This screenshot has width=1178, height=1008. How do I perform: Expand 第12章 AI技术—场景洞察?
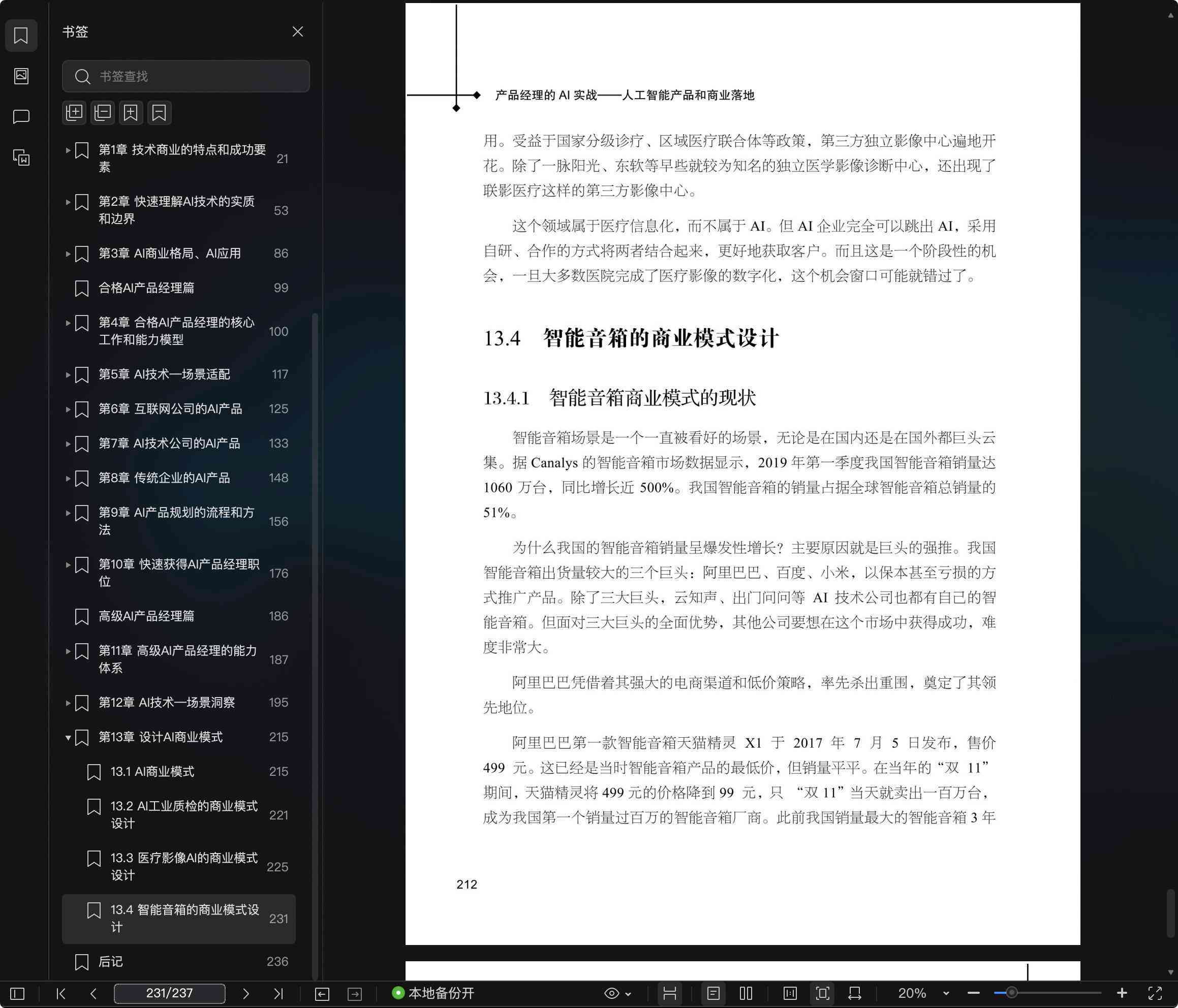pyautogui.click(x=68, y=703)
